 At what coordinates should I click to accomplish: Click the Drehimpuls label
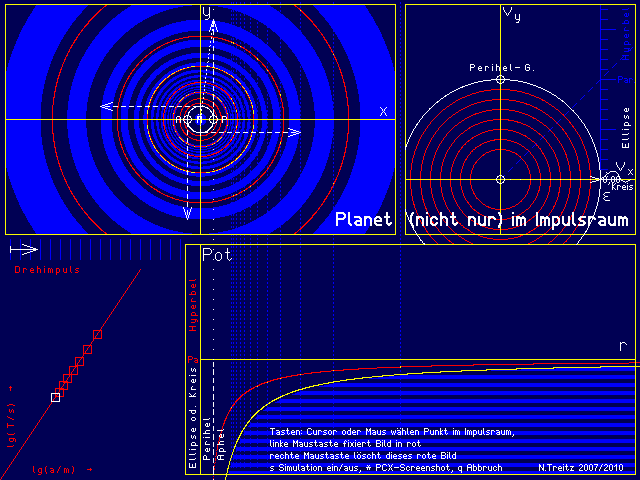(x=47, y=269)
